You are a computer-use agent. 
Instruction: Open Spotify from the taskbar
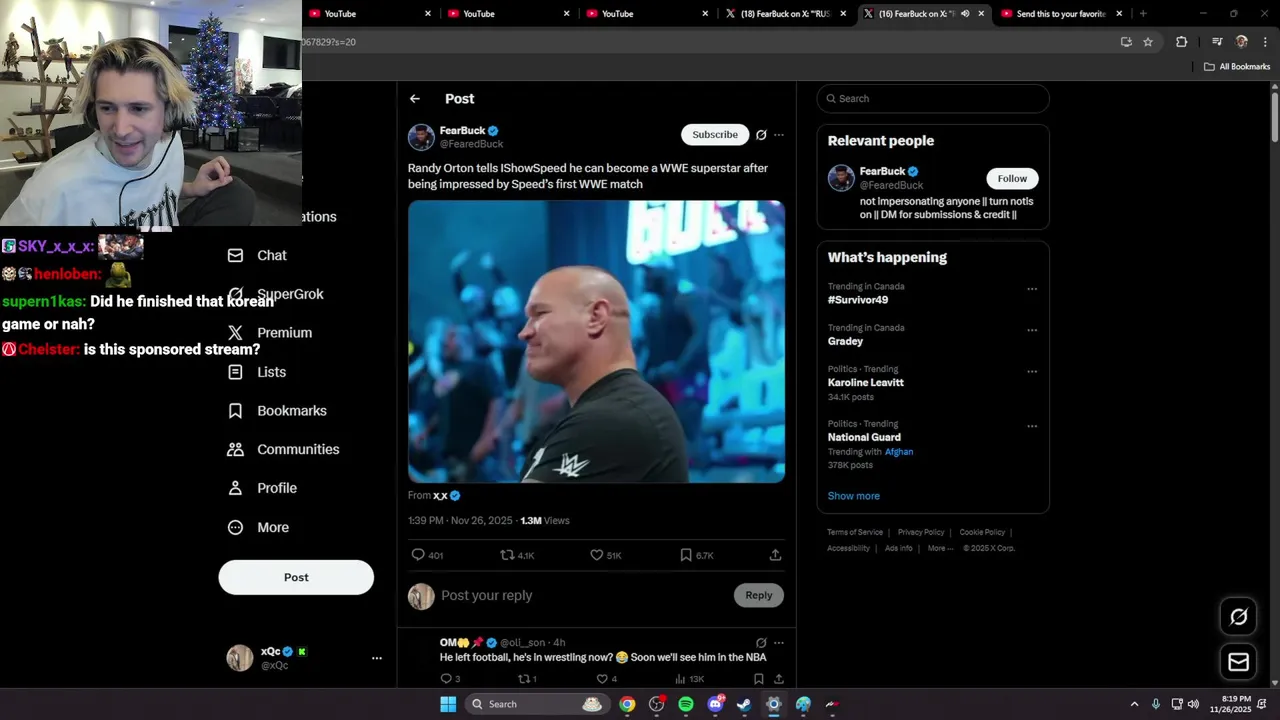pyautogui.click(x=686, y=704)
